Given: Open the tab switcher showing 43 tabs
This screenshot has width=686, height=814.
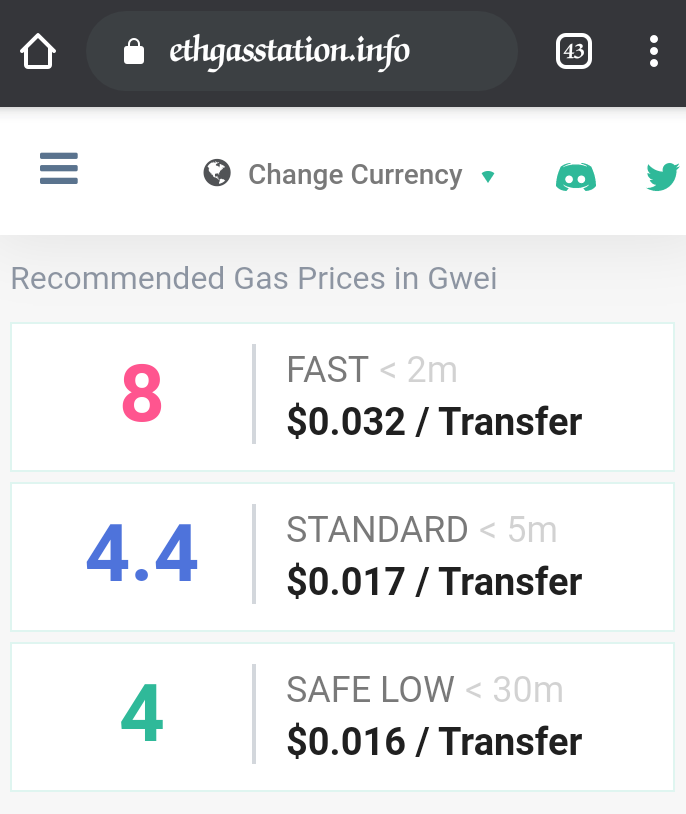Looking at the screenshot, I should (573, 51).
